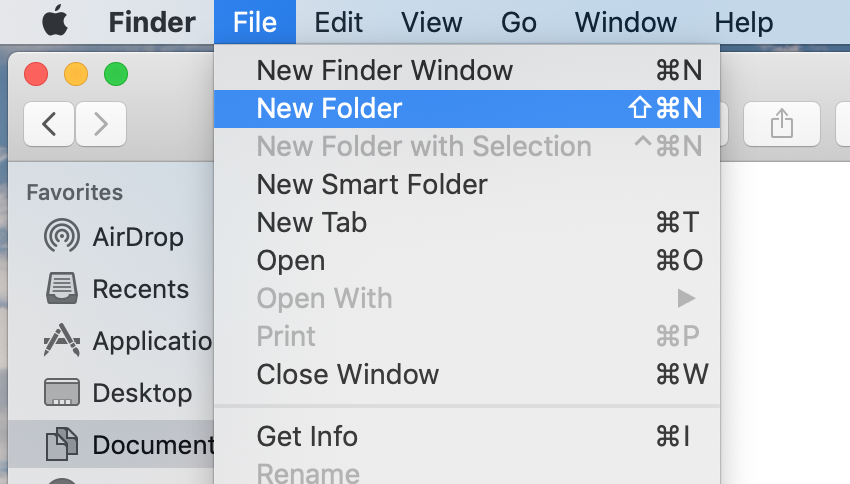850x484 pixels.
Task: Select Close Window menu item
Action: [347, 374]
